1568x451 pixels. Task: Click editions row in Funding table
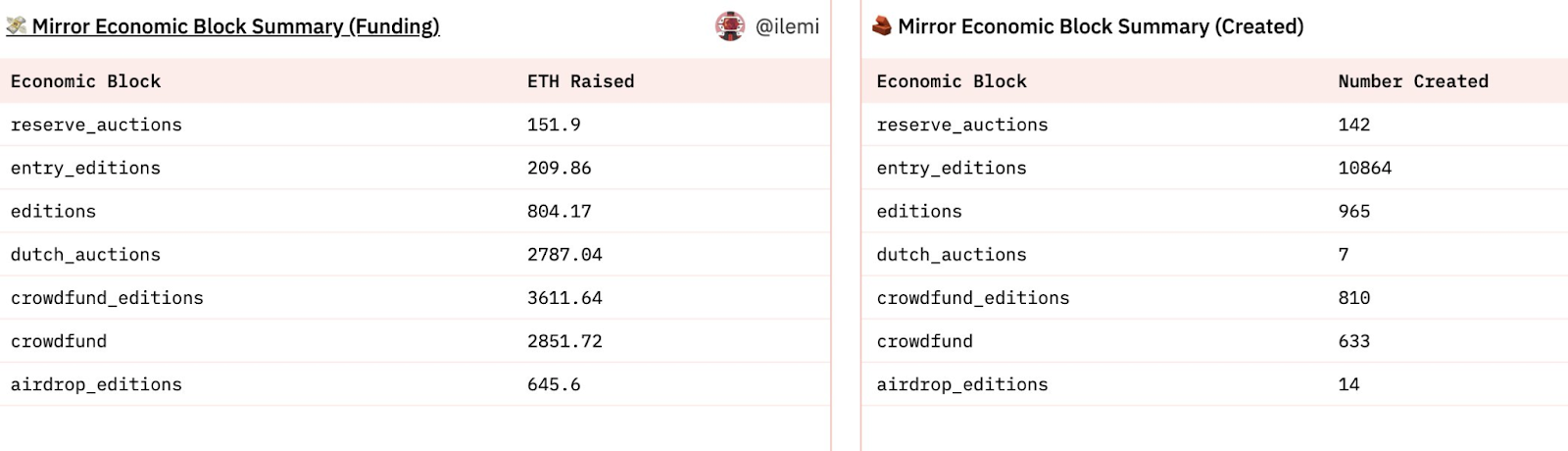[x=53, y=211]
